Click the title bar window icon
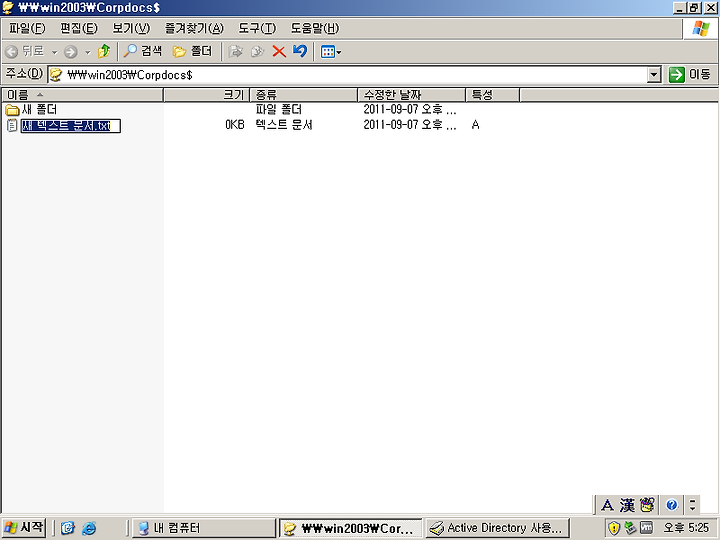The width and height of the screenshot is (720, 540). [8, 7]
